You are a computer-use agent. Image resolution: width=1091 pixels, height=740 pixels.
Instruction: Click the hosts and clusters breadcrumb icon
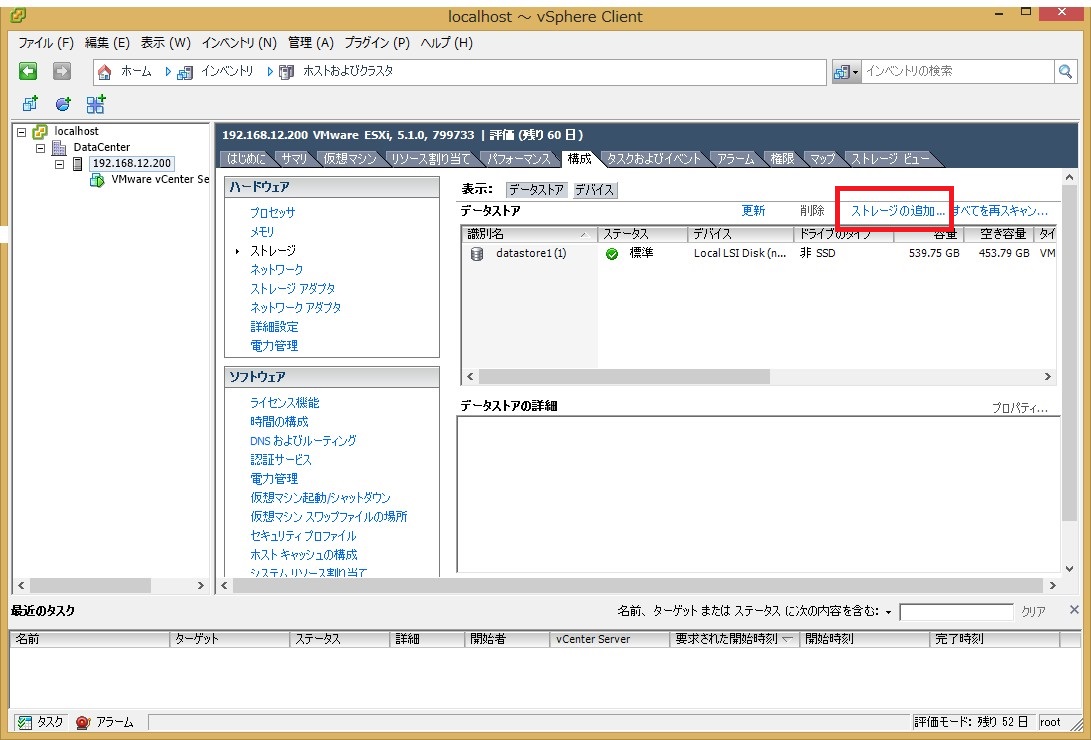coord(286,72)
